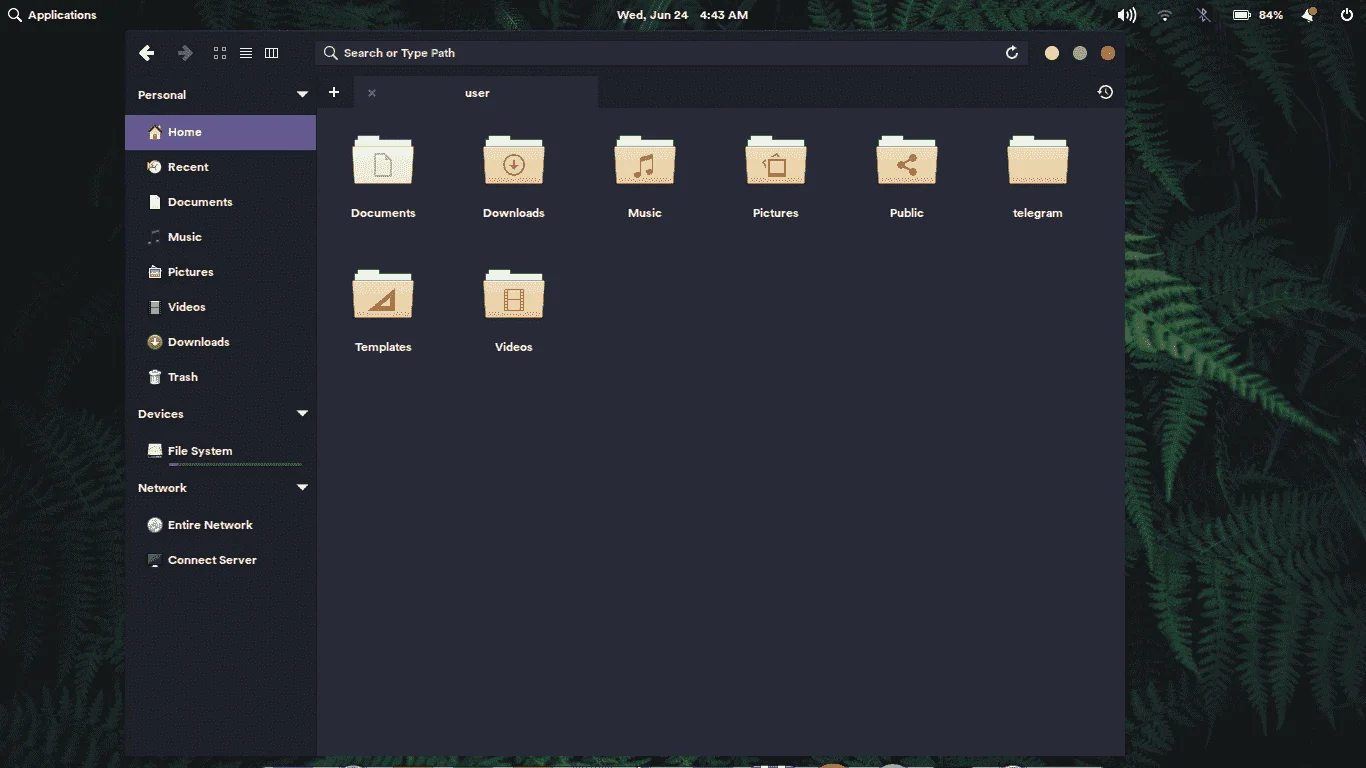
Task: Open the Bluetooth indicator in top bar
Action: click(x=1204, y=15)
